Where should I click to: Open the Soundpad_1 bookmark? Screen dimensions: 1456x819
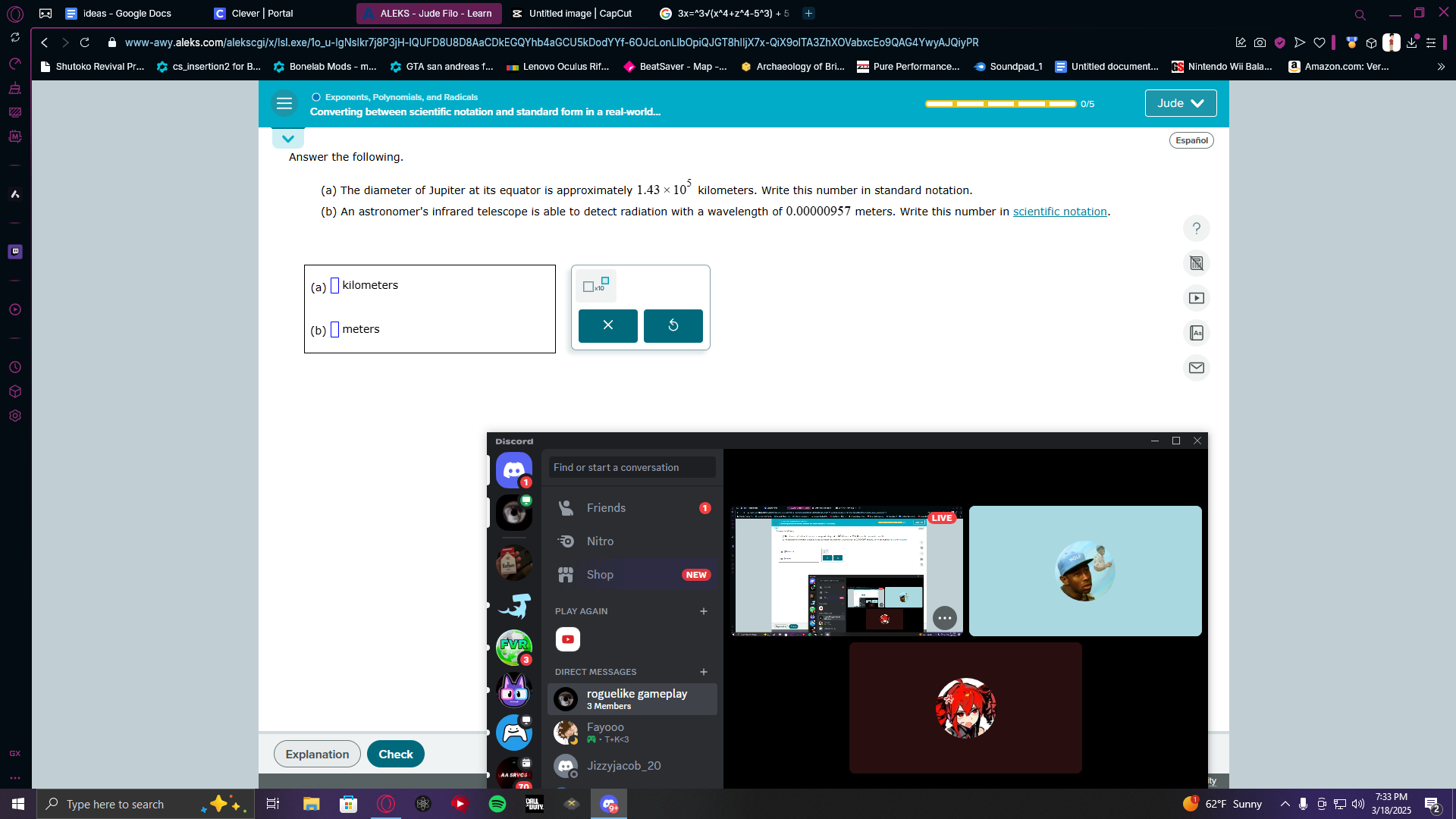[1008, 67]
